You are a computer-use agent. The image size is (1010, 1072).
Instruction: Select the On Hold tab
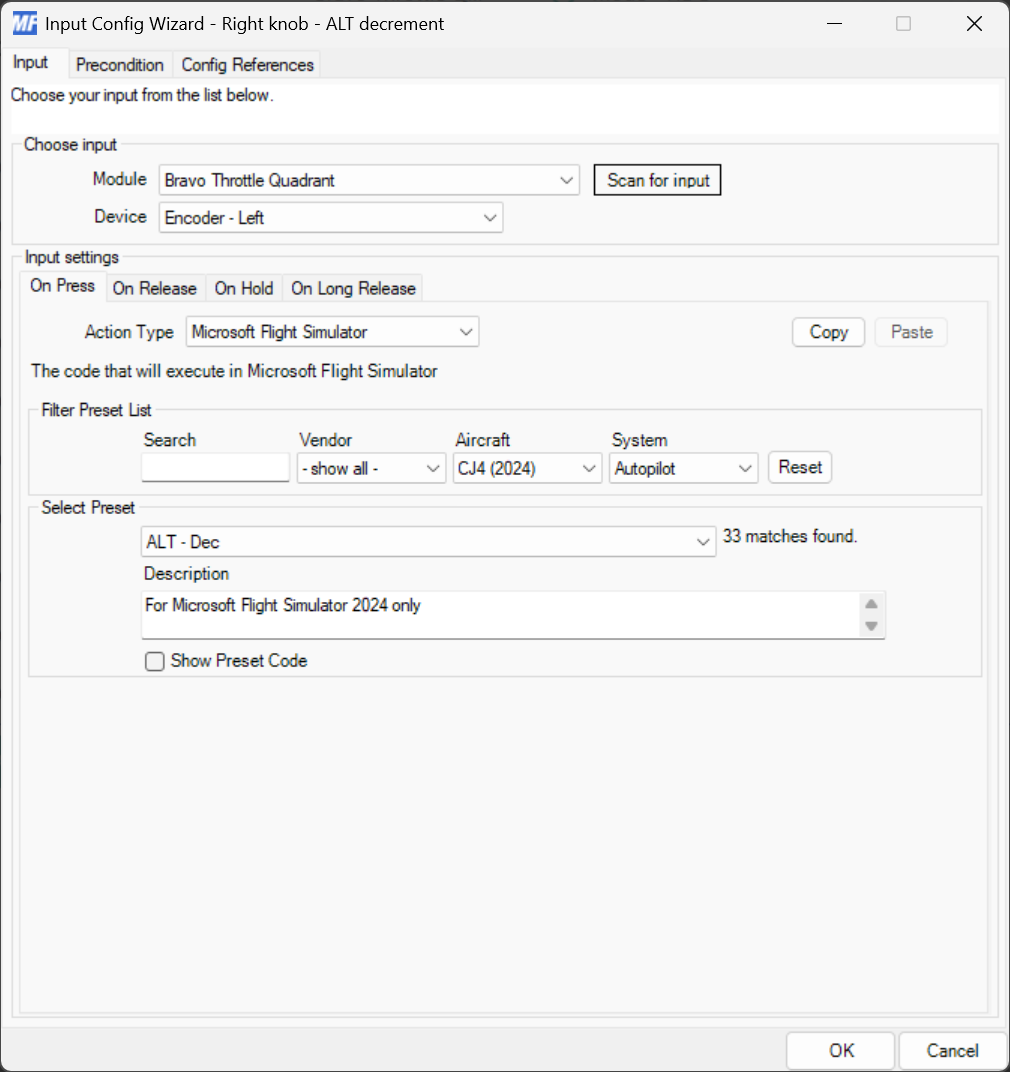coord(244,289)
